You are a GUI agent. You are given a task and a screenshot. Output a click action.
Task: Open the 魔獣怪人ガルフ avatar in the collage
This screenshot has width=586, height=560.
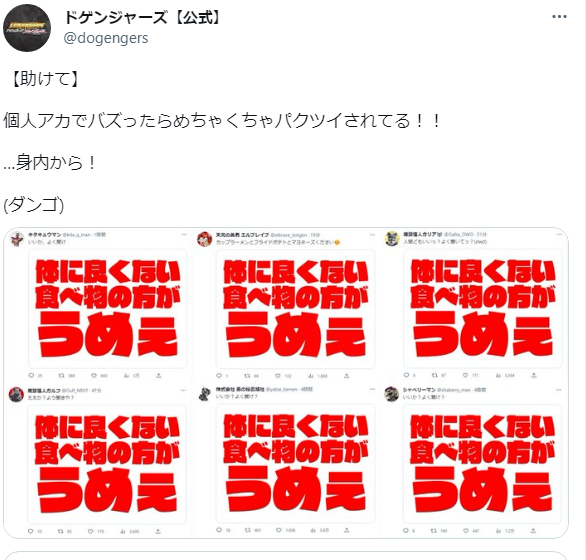click(x=16, y=395)
